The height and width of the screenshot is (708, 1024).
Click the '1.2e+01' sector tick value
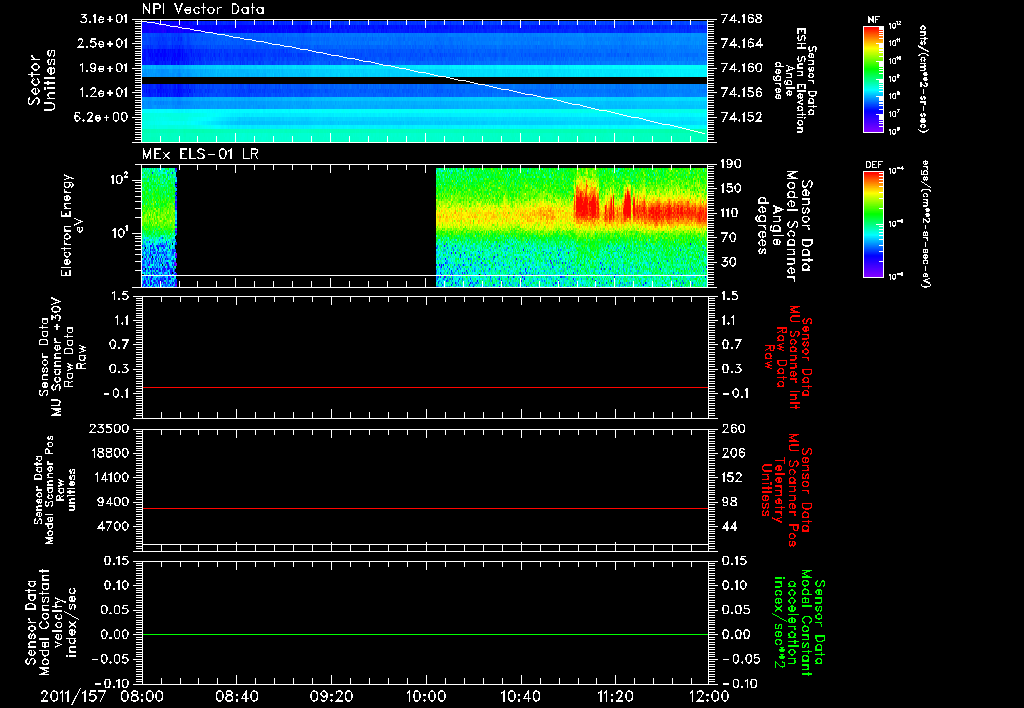(x=104, y=93)
